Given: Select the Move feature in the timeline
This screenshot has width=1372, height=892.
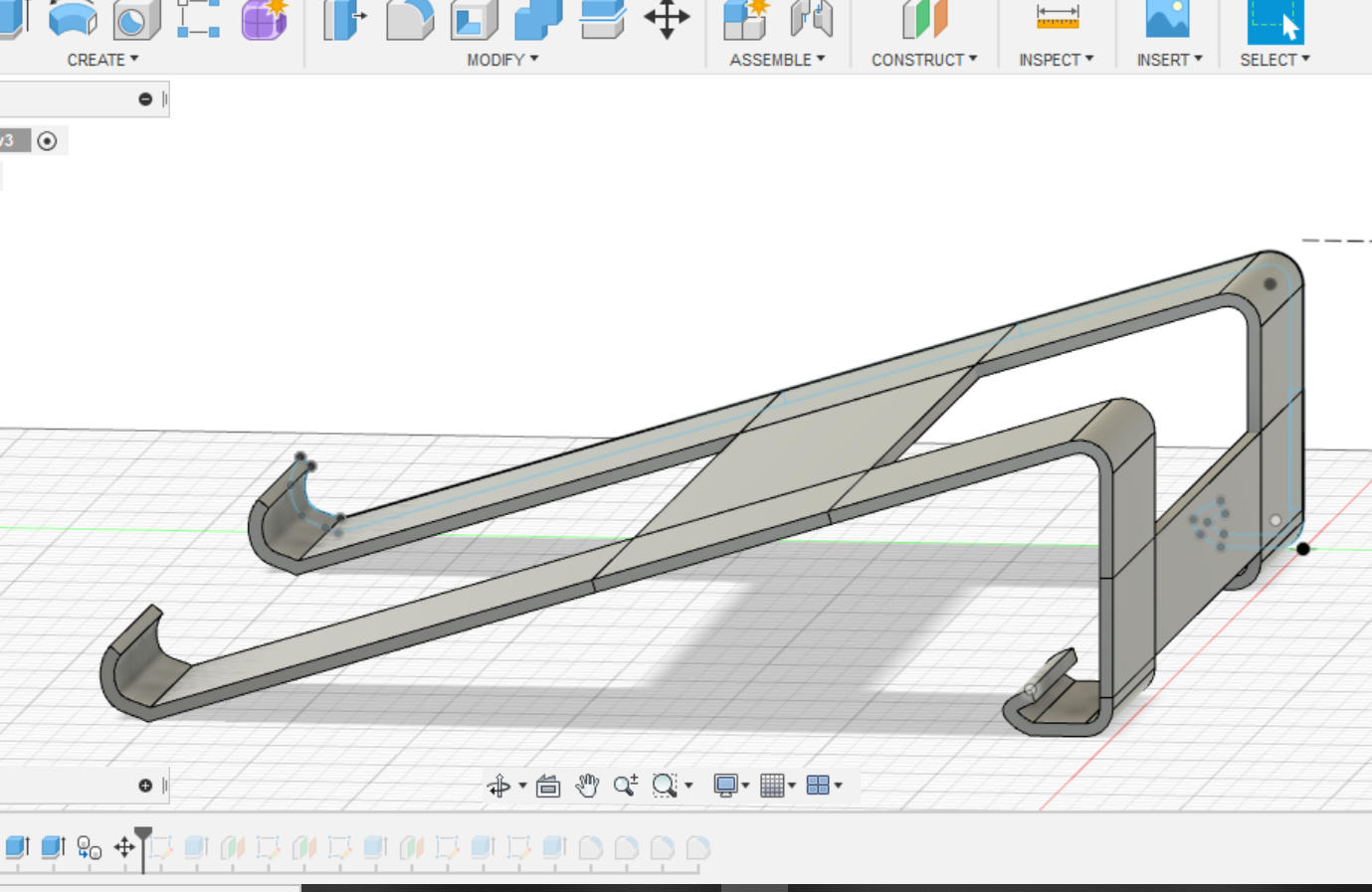Looking at the screenshot, I should 124,847.
